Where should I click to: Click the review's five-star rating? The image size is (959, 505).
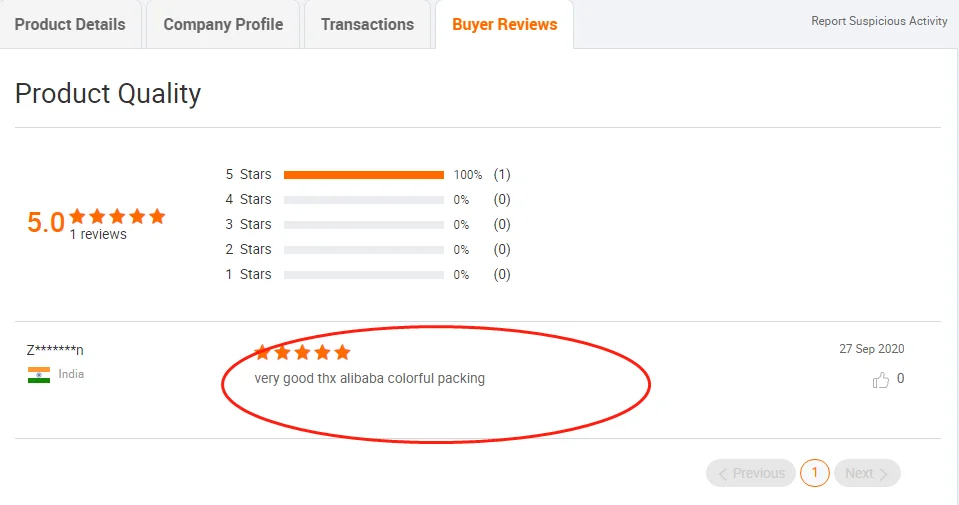[x=302, y=352]
